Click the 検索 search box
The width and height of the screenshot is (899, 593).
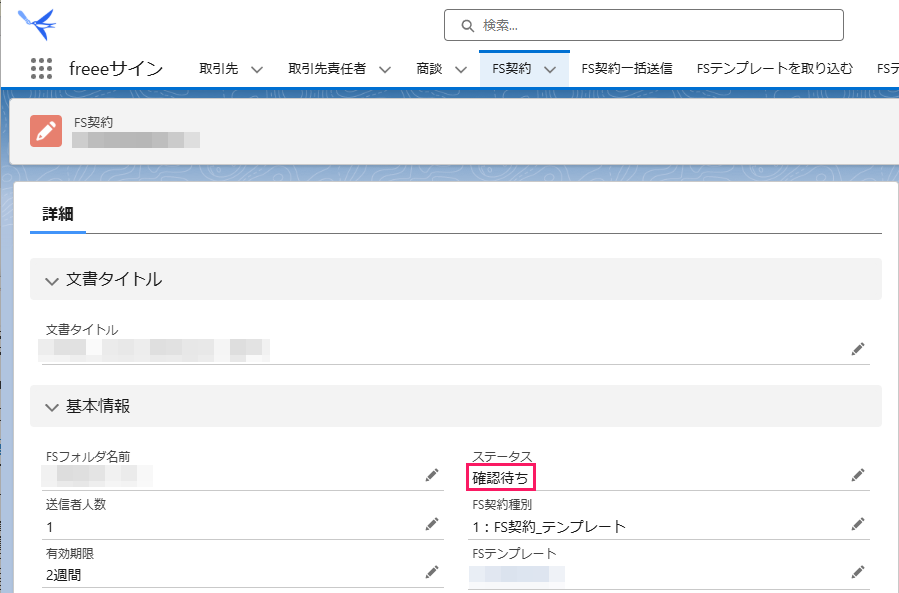(x=644, y=25)
